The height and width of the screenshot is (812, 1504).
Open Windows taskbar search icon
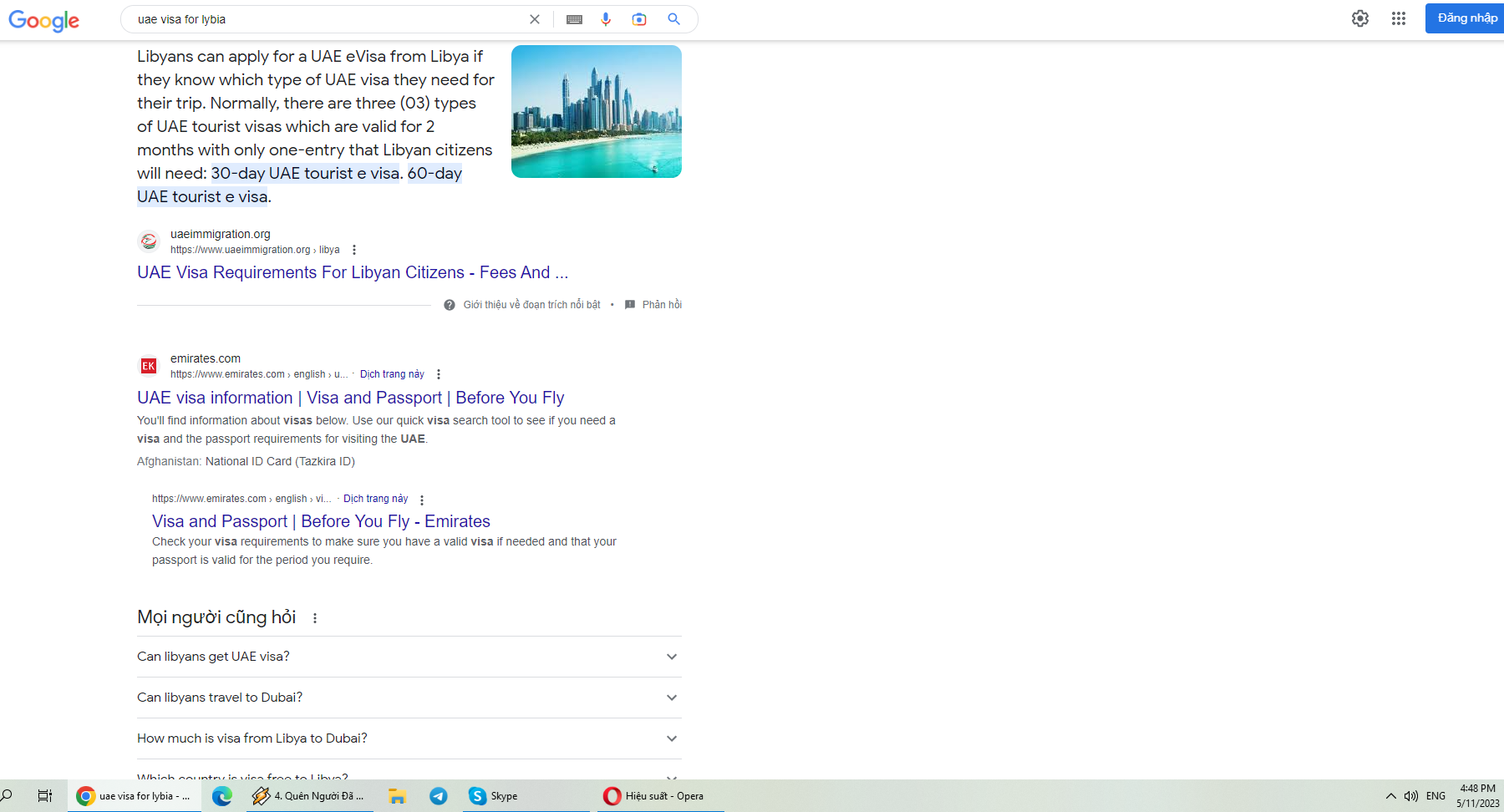click(7, 795)
